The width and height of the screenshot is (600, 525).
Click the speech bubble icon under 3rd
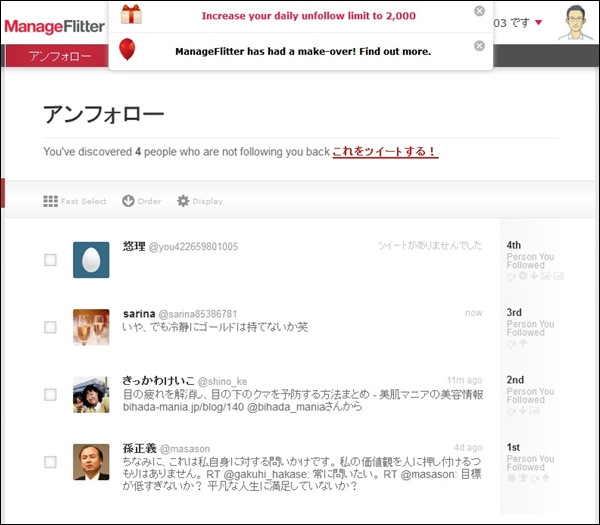pyautogui.click(x=511, y=344)
